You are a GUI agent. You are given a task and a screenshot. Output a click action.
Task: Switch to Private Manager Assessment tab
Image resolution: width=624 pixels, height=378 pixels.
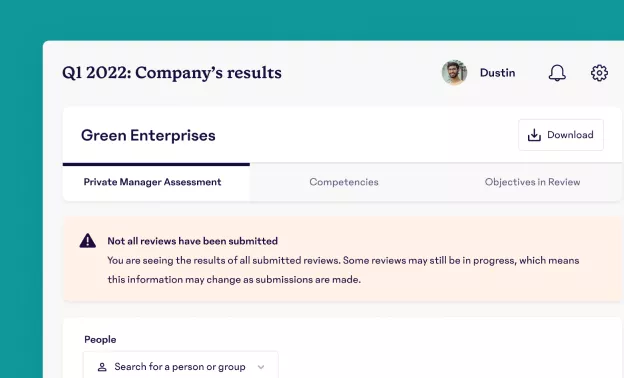156,182
